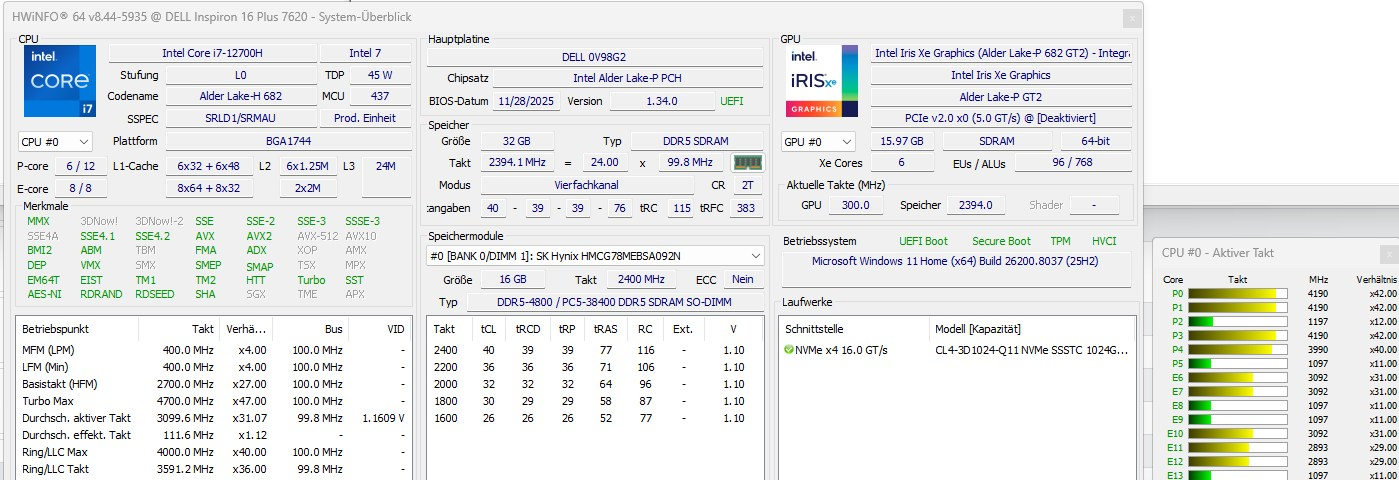Image resolution: width=1399 pixels, height=480 pixels.
Task: Click the memory size 32 GB field
Action: (518, 141)
